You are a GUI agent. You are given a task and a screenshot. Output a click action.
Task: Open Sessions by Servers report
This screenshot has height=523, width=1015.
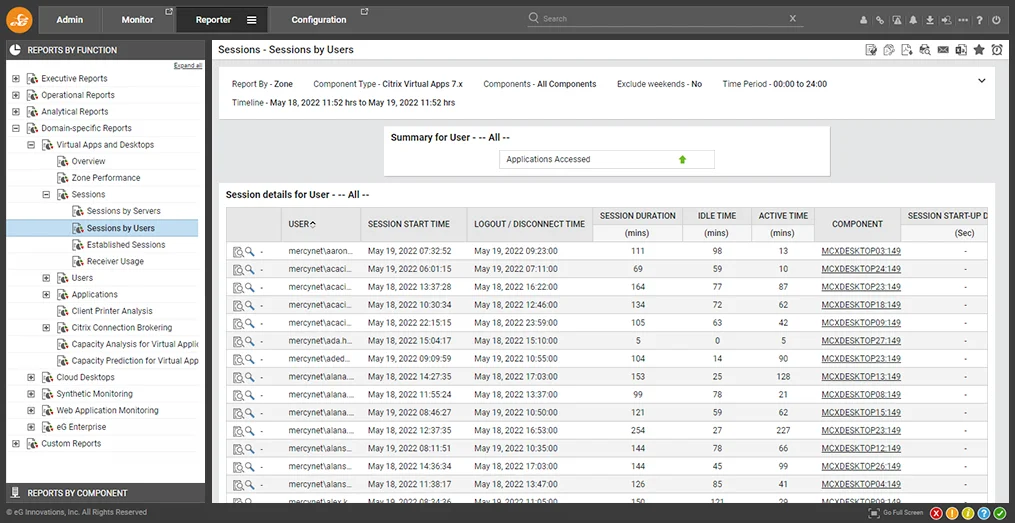(x=123, y=211)
